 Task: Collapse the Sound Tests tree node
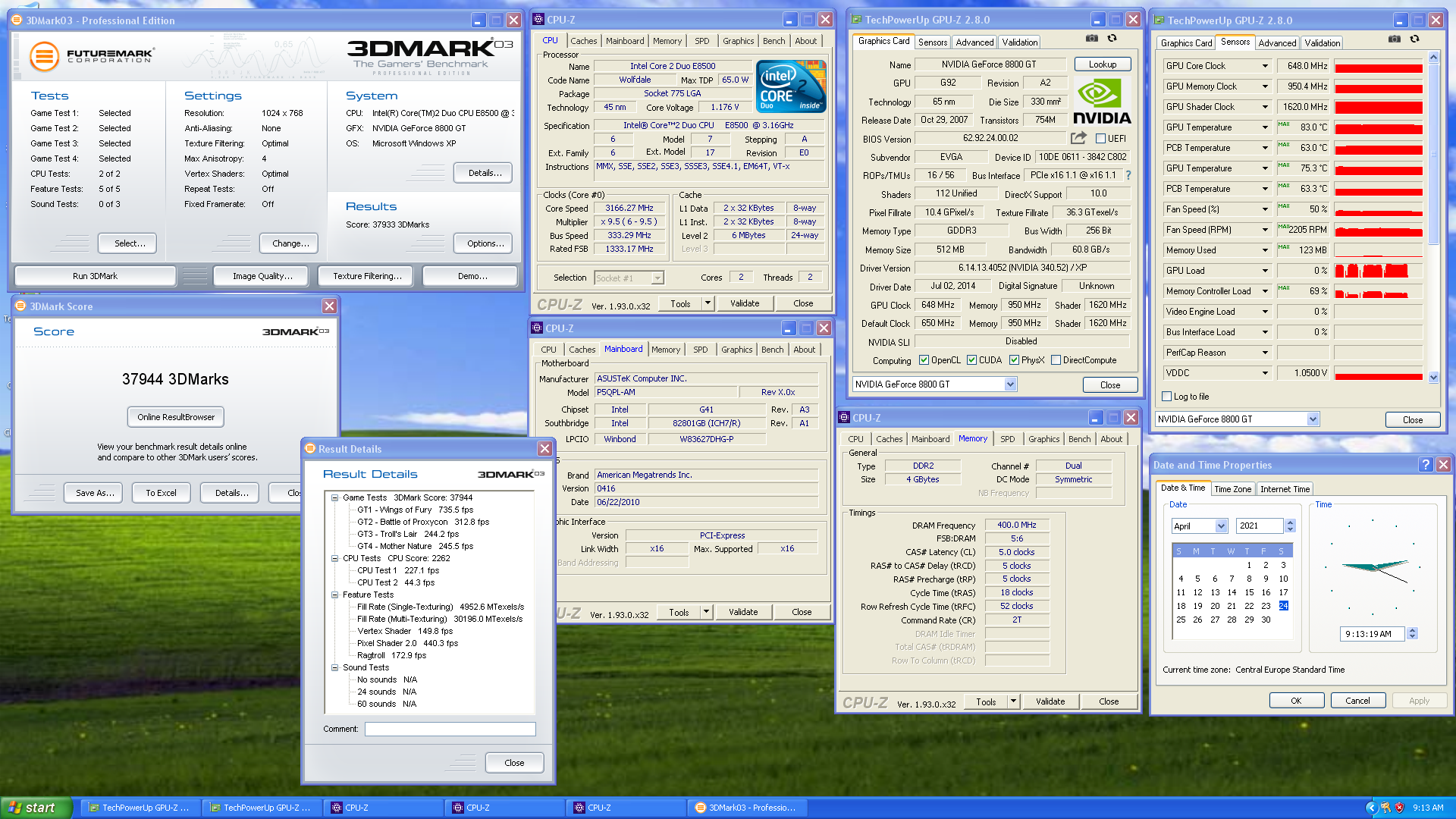[334, 668]
